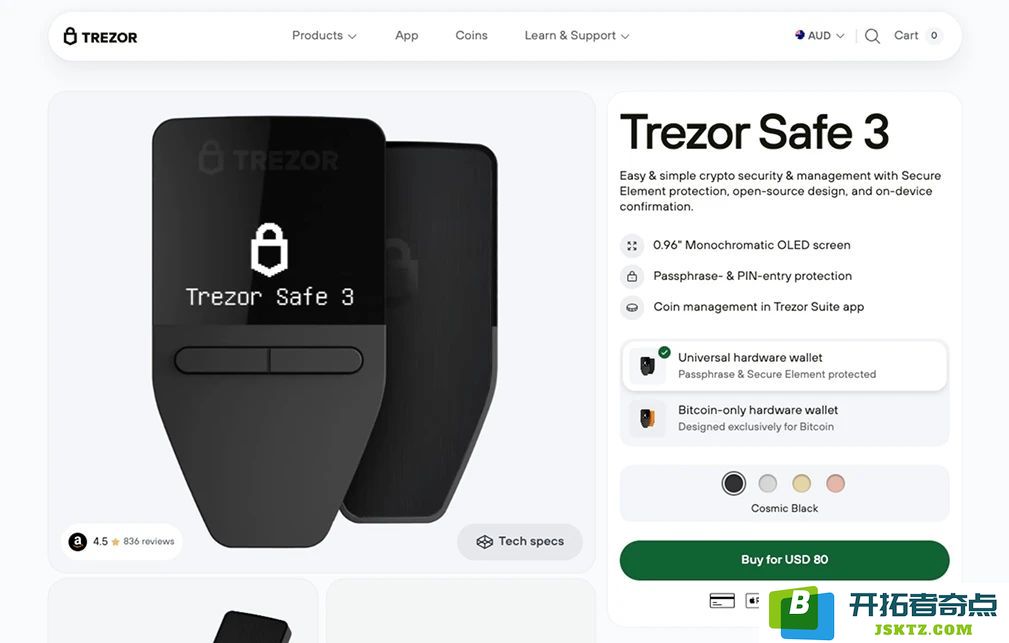Click the coin management feature icon
Screen dimensions: 1009x643
(632, 307)
